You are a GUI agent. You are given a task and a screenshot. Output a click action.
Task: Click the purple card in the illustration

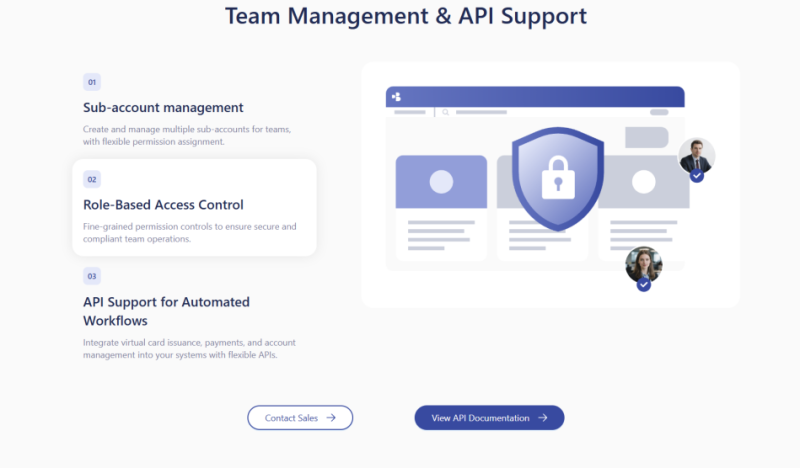point(441,181)
